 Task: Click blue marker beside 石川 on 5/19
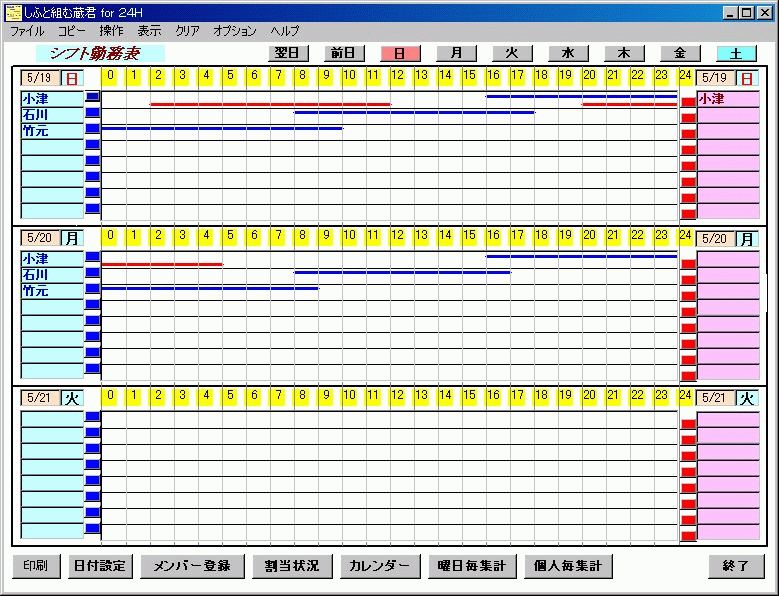tap(92, 113)
